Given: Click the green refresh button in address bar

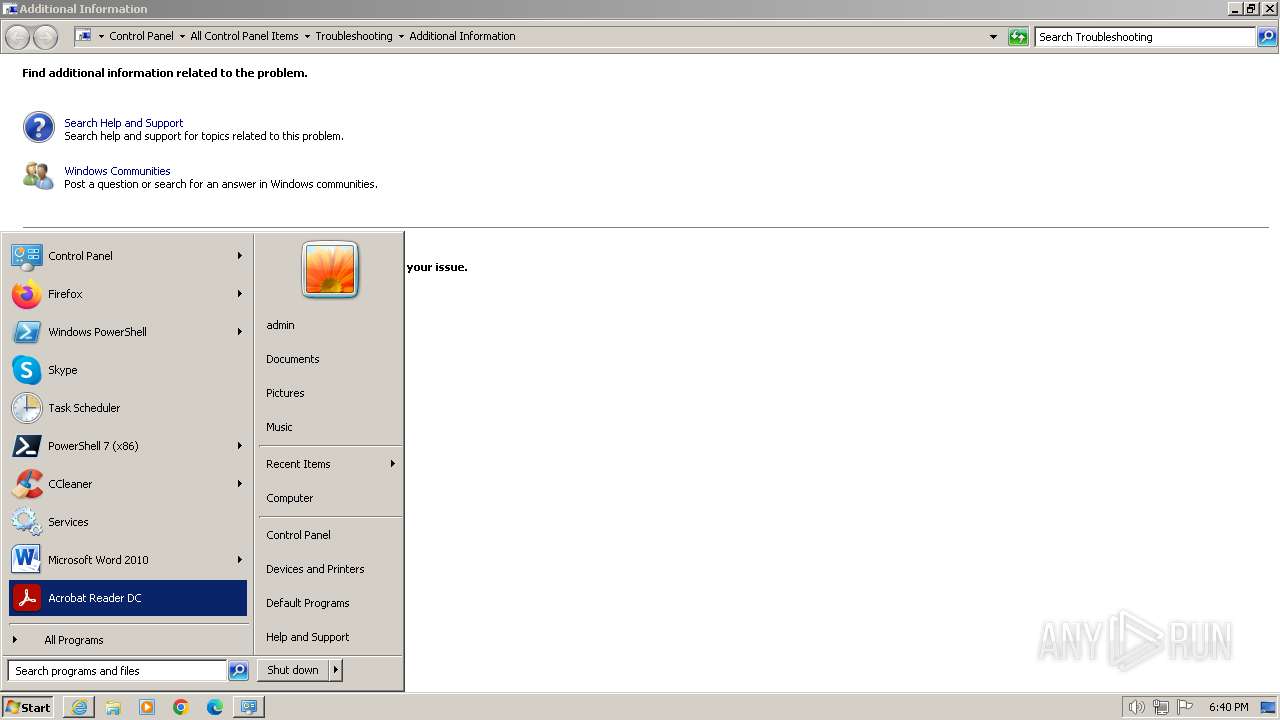Looking at the screenshot, I should 1018,37.
